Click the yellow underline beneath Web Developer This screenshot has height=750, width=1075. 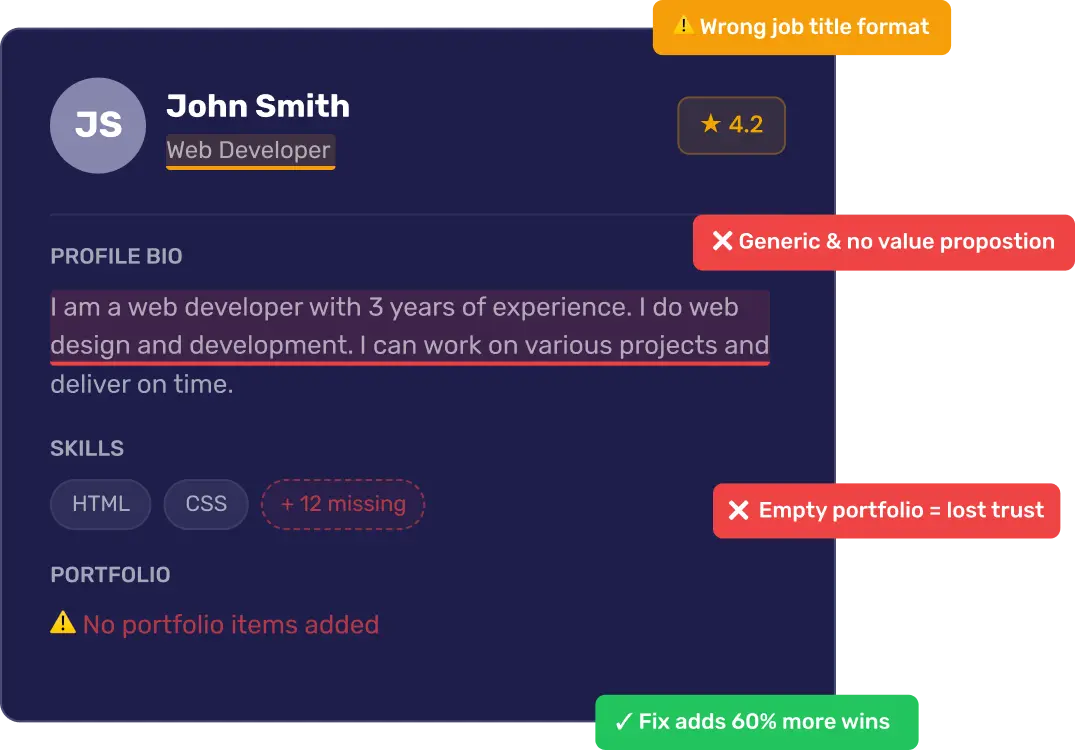coord(250,167)
